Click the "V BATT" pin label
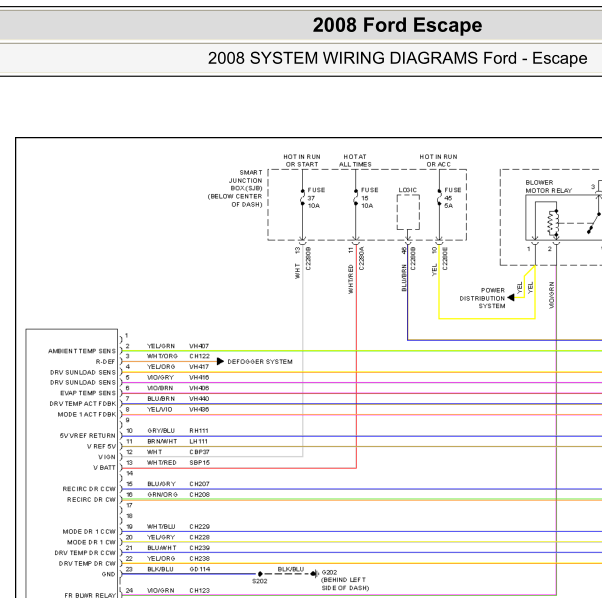Screen dimensions: 602x598 pyautogui.click(x=104, y=467)
